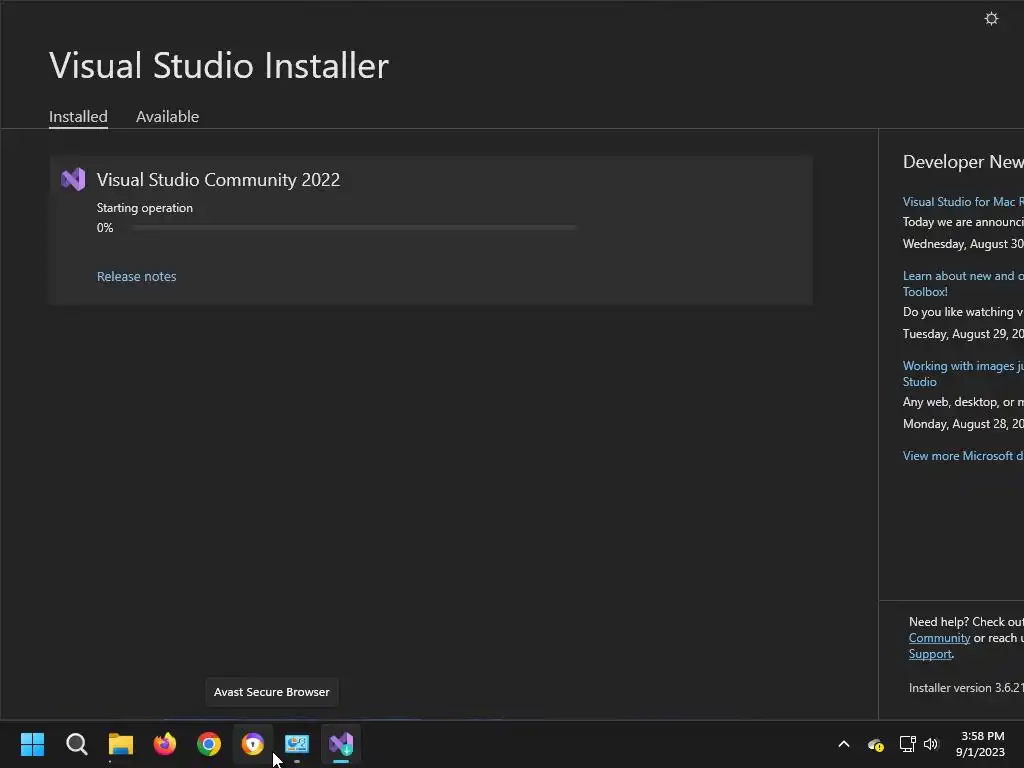
Task: Follow the Support link
Action: [930, 654]
